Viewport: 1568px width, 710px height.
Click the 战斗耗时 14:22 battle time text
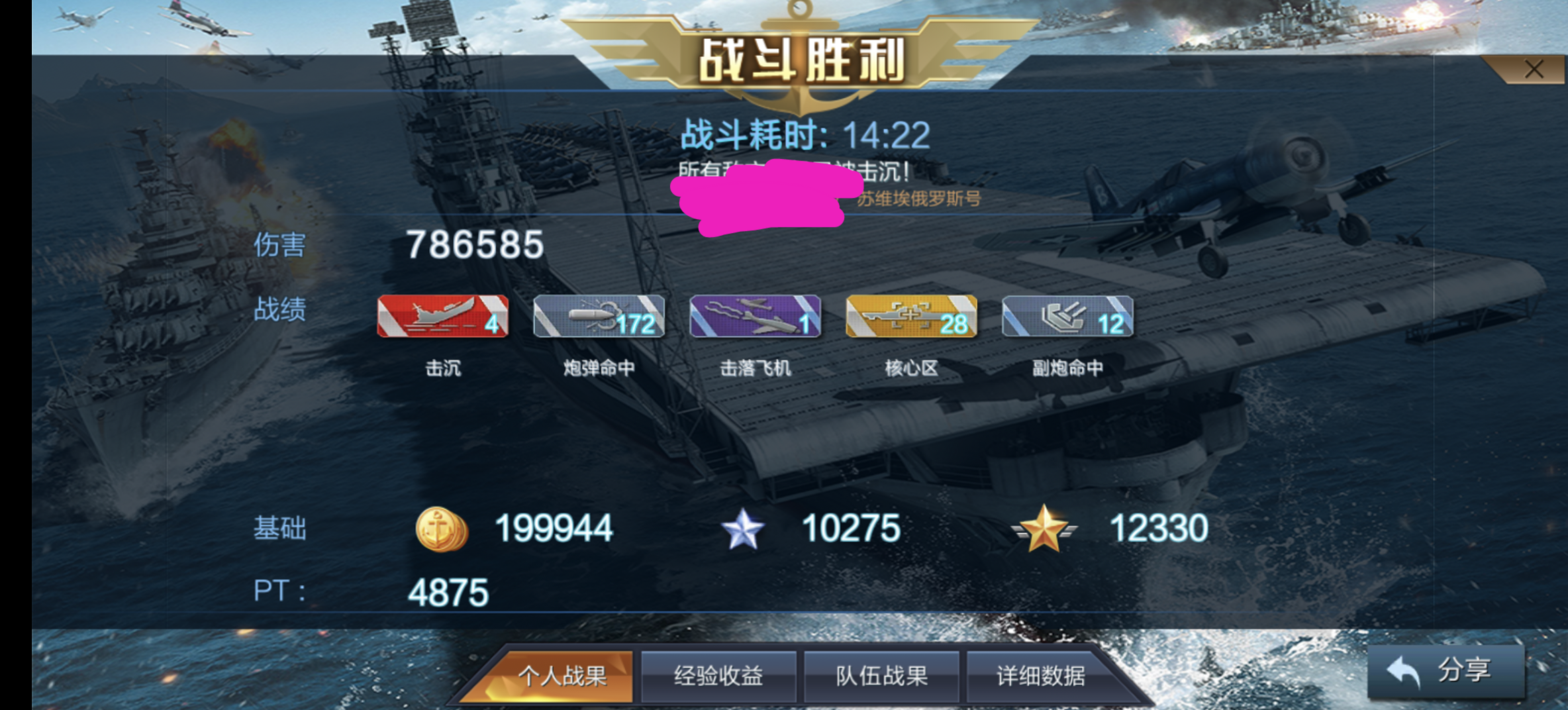coord(805,135)
